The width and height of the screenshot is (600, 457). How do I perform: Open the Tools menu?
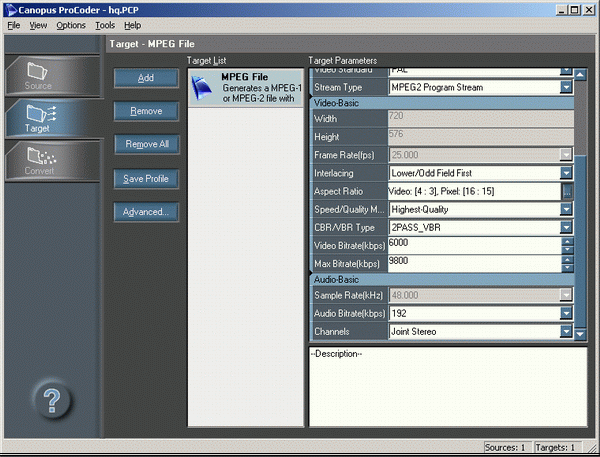point(105,26)
